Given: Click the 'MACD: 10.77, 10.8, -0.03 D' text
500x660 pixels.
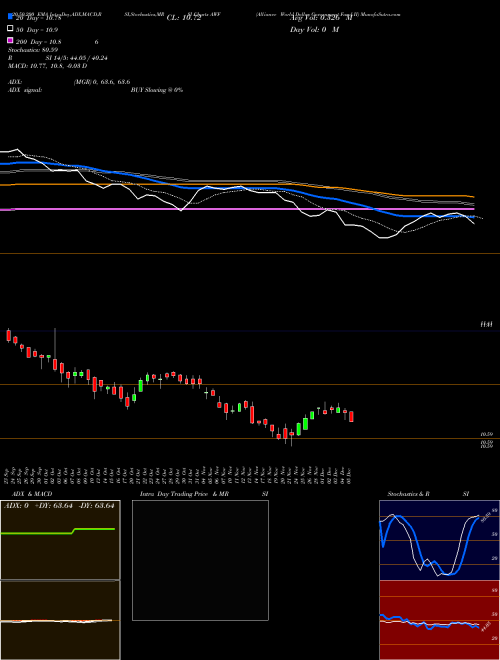Looking at the screenshot, I should 47,66.
